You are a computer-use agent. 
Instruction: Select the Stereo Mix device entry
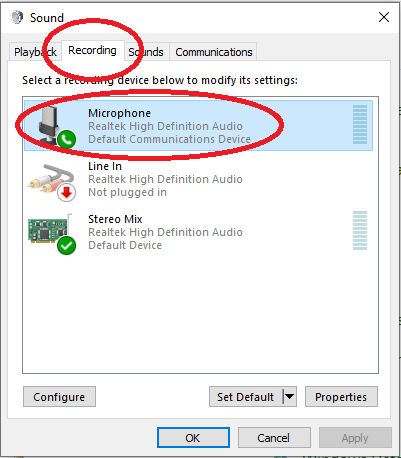pyautogui.click(x=198, y=232)
